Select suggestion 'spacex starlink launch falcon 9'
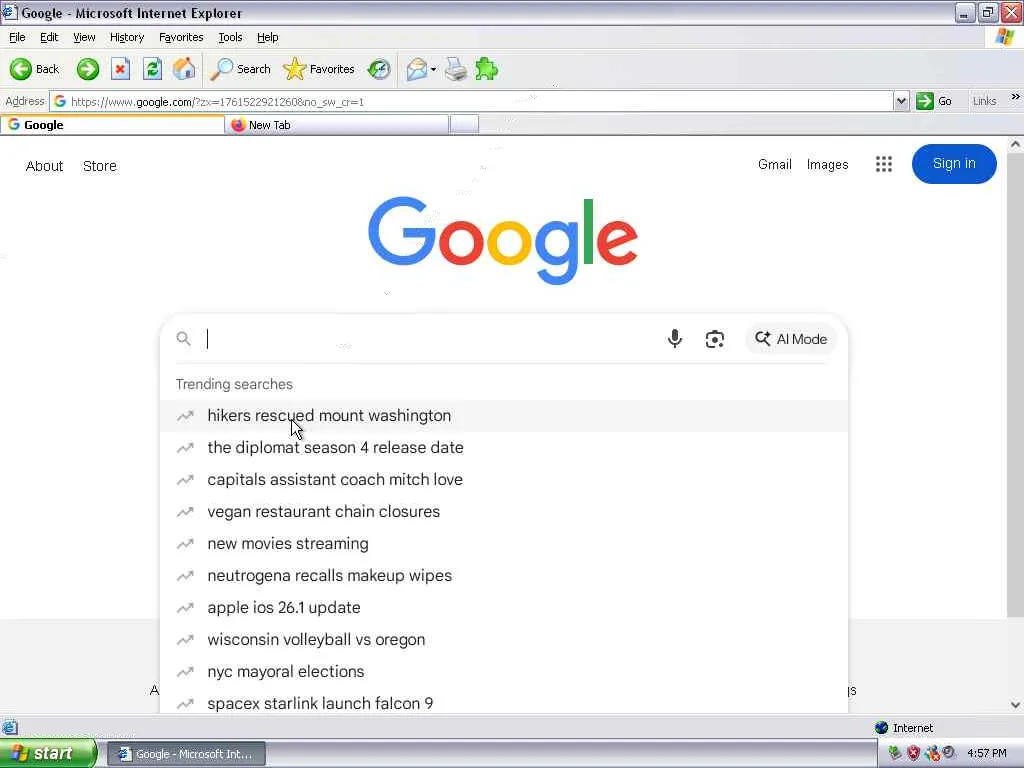Screen dimensions: 1024x768 [504, 701]
